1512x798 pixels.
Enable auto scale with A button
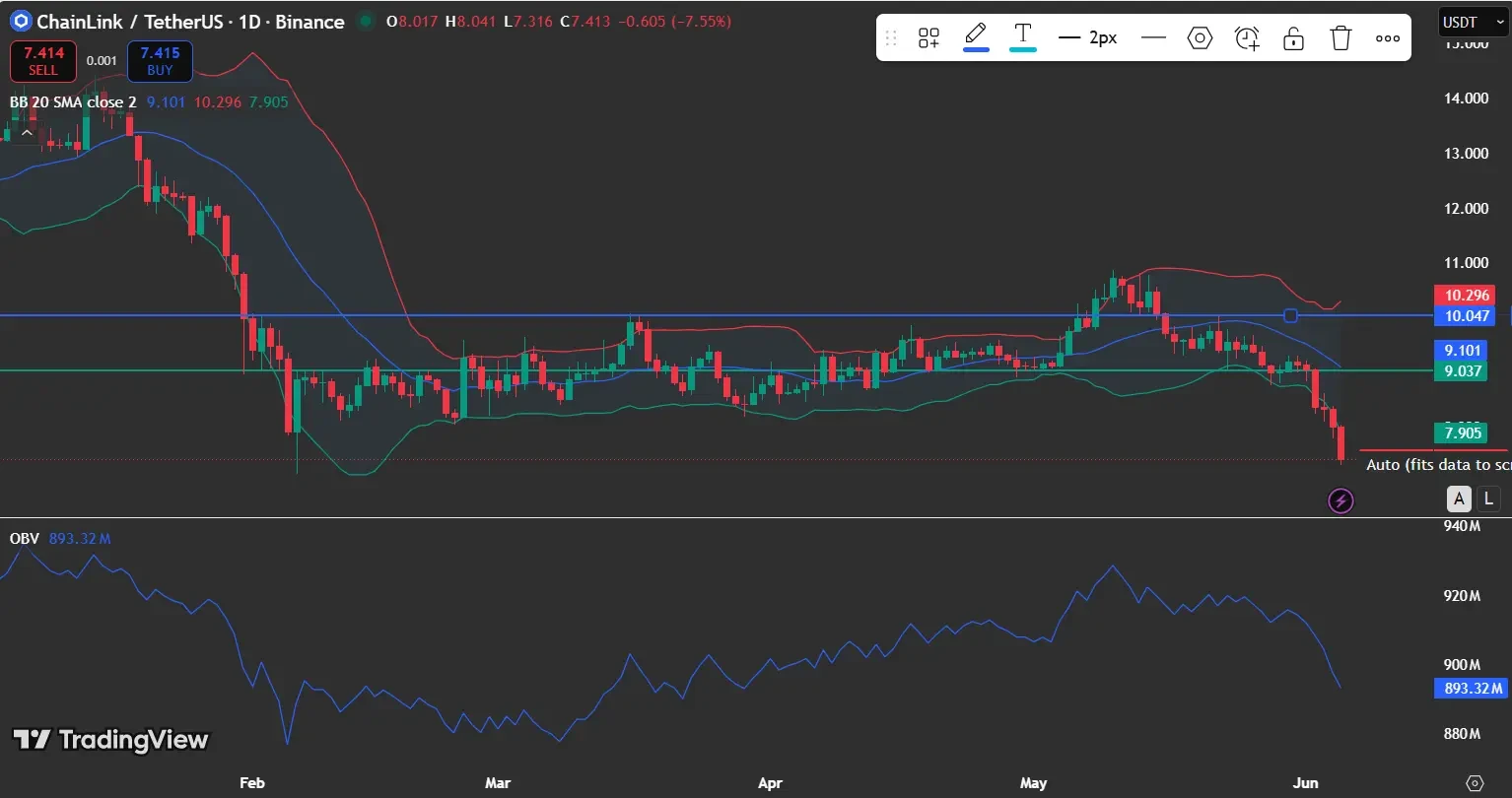point(1459,499)
